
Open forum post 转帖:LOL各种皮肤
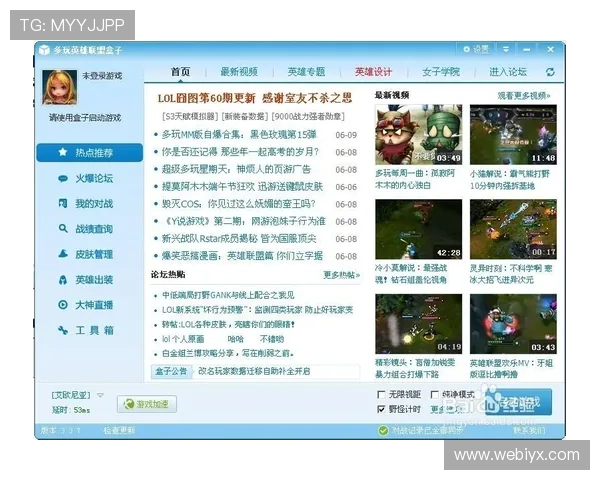click(x=228, y=324)
